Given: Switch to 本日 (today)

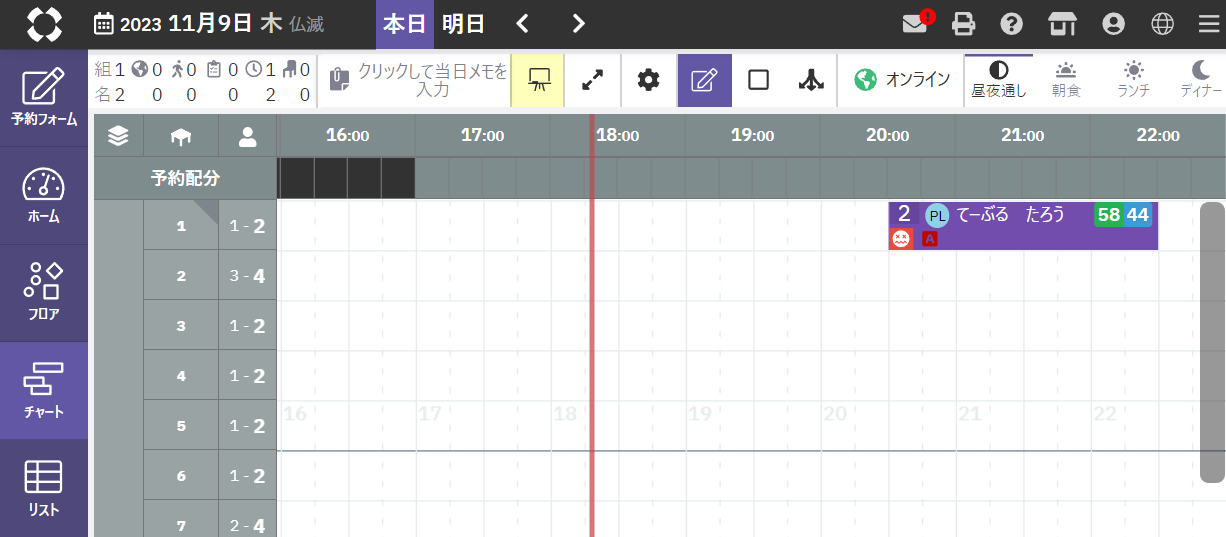Looking at the screenshot, I should (405, 24).
